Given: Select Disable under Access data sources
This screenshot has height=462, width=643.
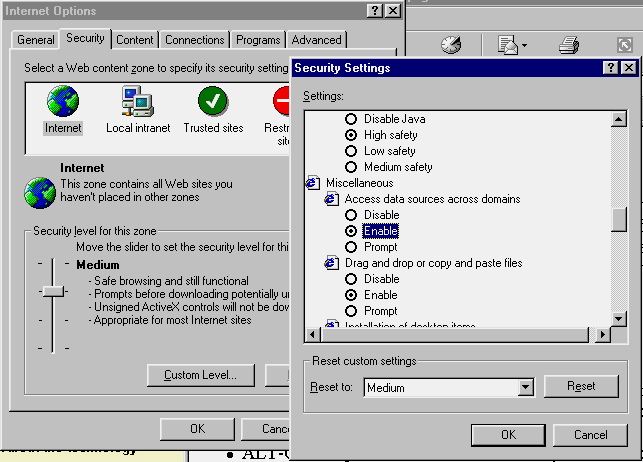Looking at the screenshot, I should click(351, 215).
